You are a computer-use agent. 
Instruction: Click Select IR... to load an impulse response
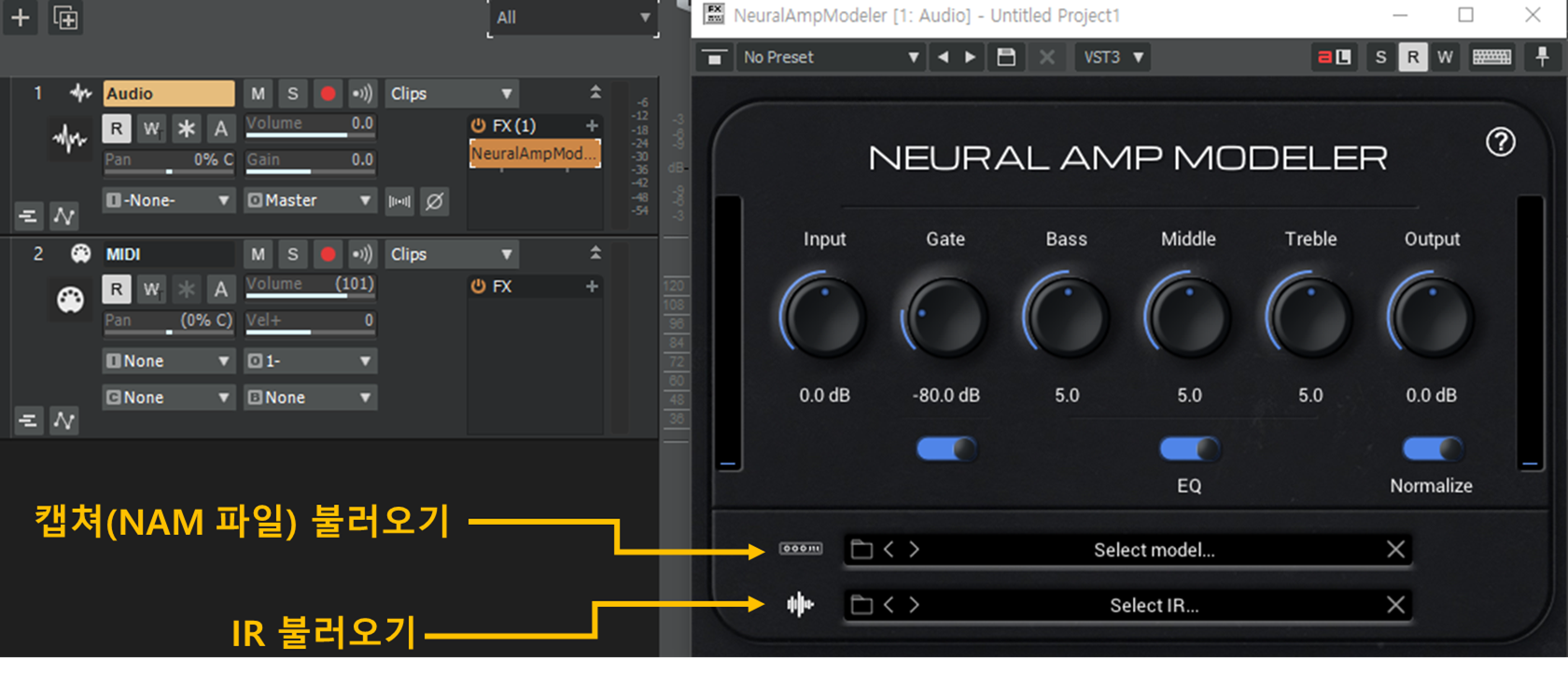[1154, 605]
